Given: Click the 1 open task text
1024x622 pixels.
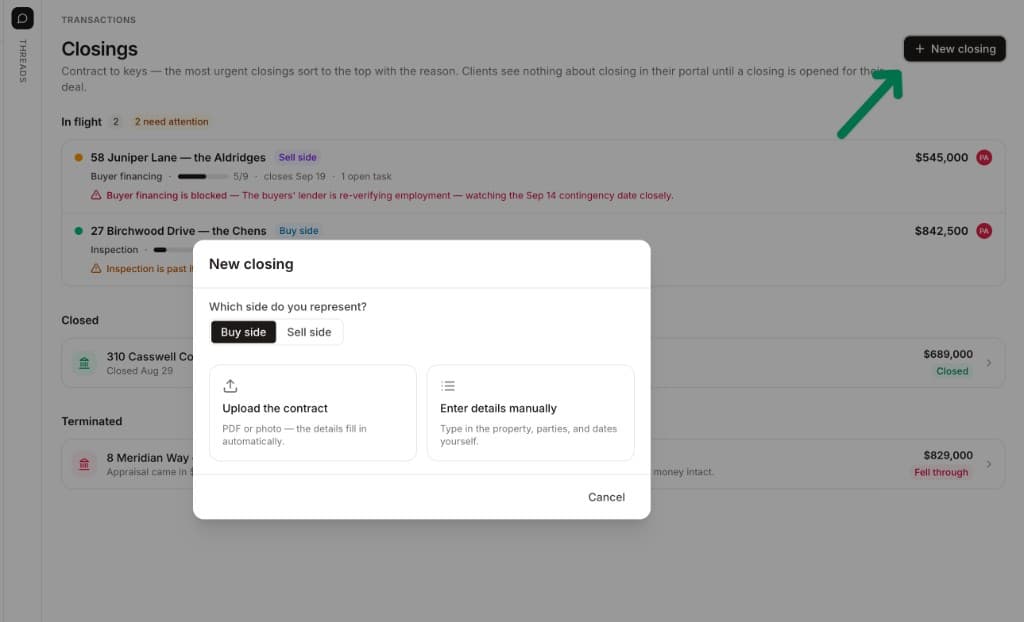Looking at the screenshot, I should (366, 176).
